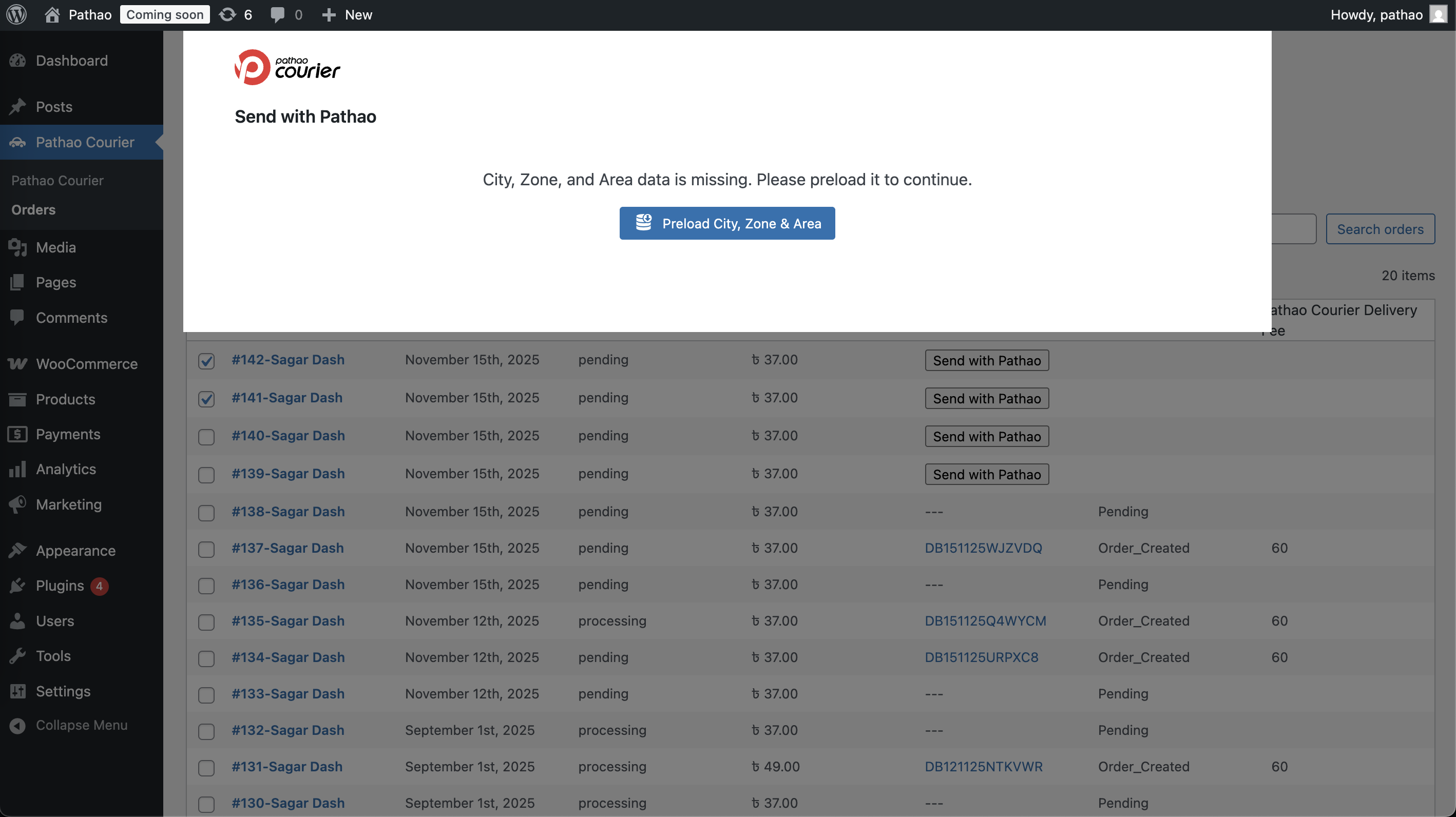The image size is (1456, 817).
Task: Check the checkbox for order #140
Action: [x=206, y=437]
